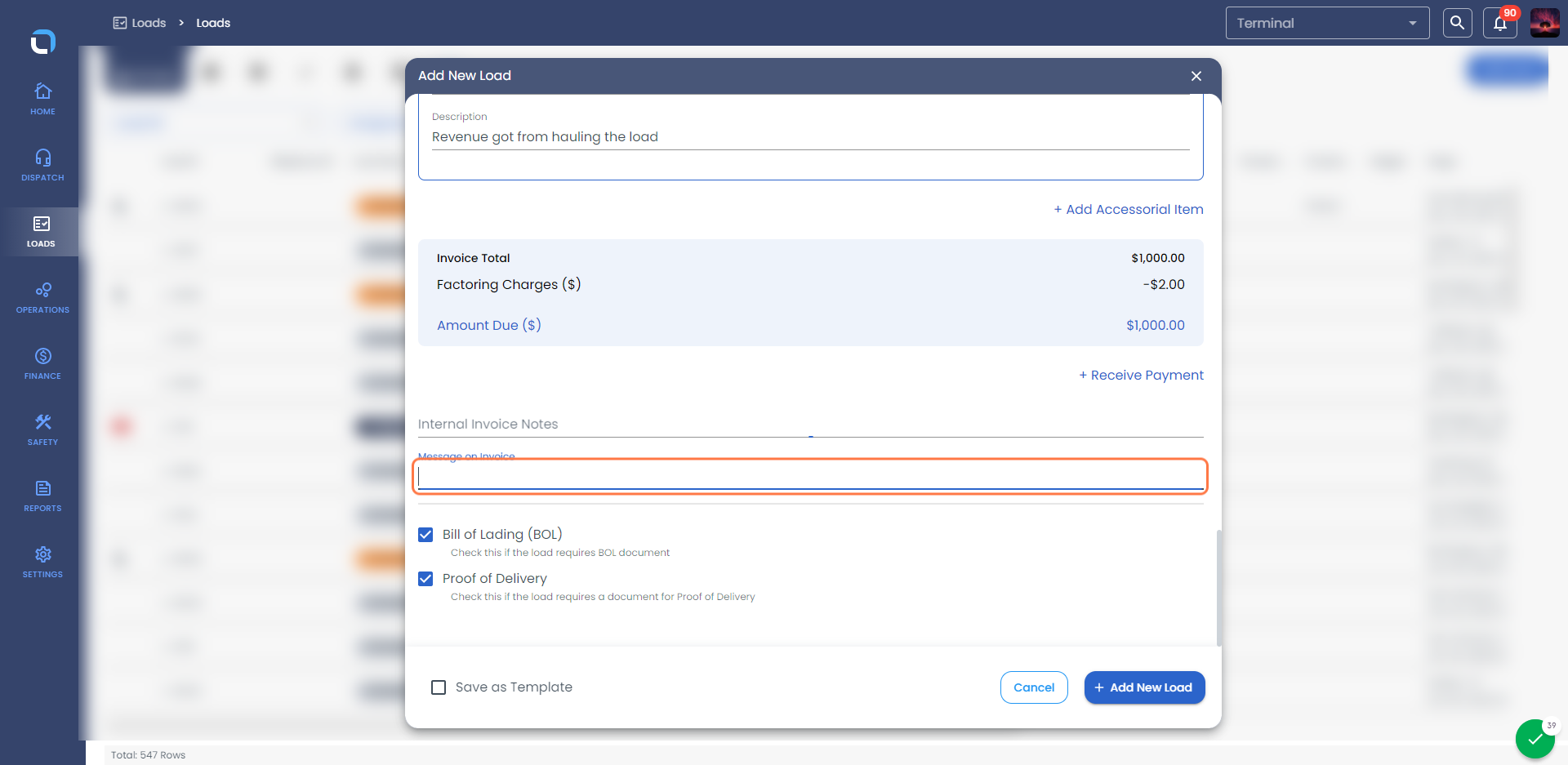Open the user profile avatar
The width and height of the screenshot is (1568, 765).
(x=1544, y=23)
